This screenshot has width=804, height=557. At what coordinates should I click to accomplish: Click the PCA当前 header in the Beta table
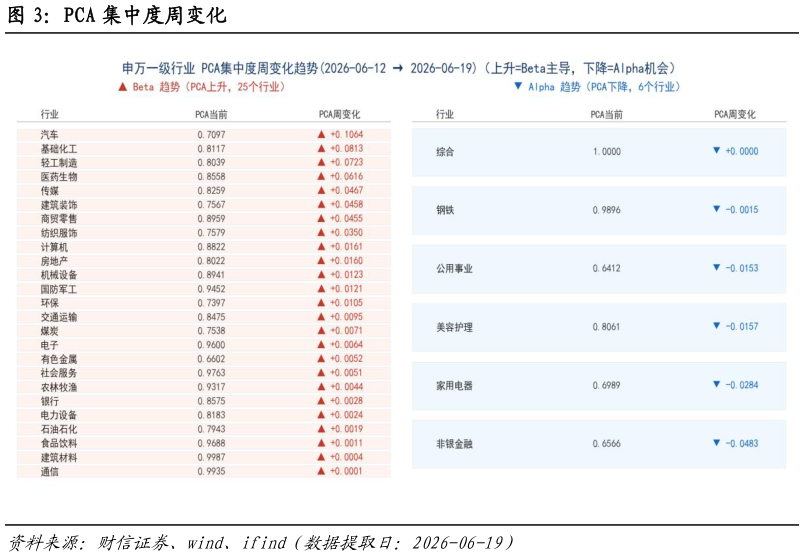[211, 114]
